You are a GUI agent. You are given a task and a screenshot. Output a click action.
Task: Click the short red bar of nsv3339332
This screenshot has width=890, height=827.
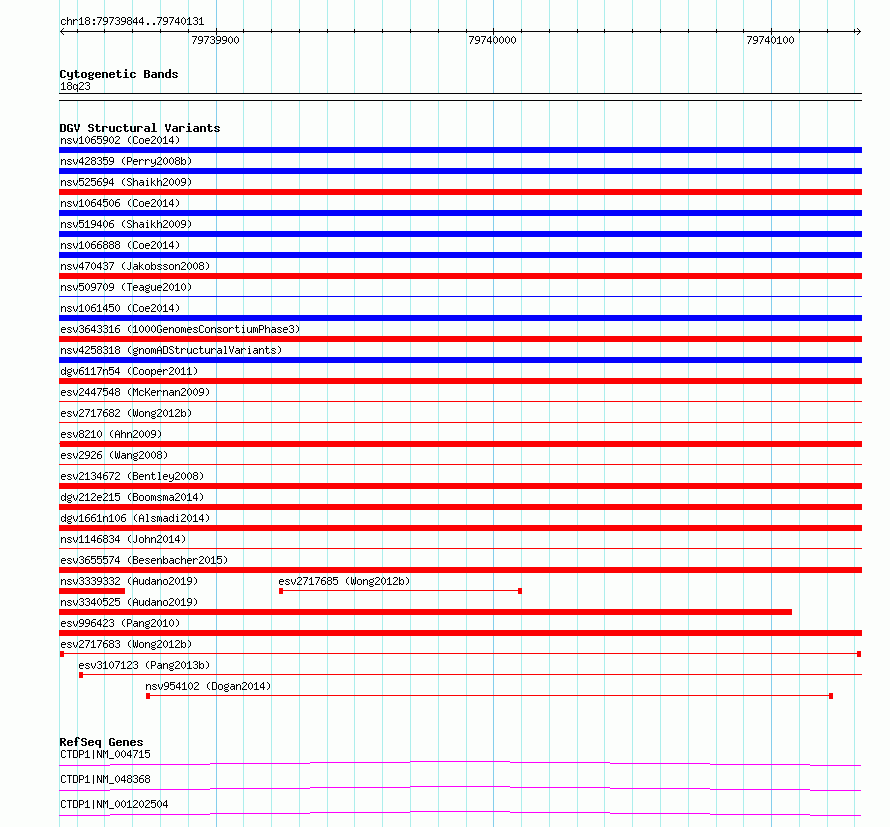tap(92, 591)
